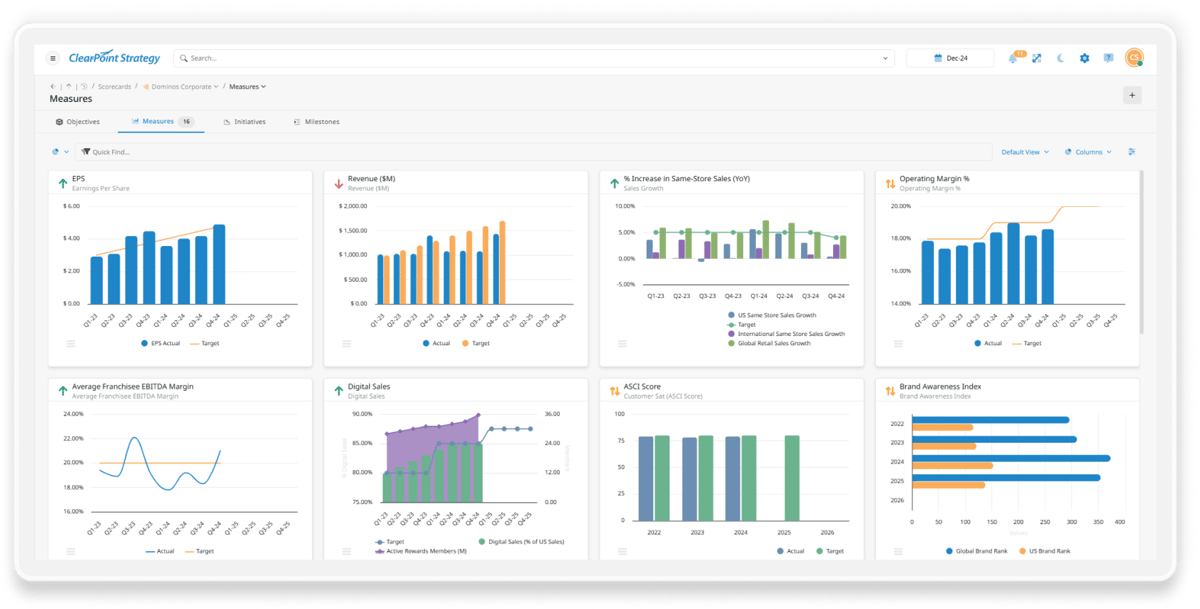Image resolution: width=1200 pixels, height=609 pixels.
Task: Click the Operating Margin orange status icon
Action: [890, 183]
